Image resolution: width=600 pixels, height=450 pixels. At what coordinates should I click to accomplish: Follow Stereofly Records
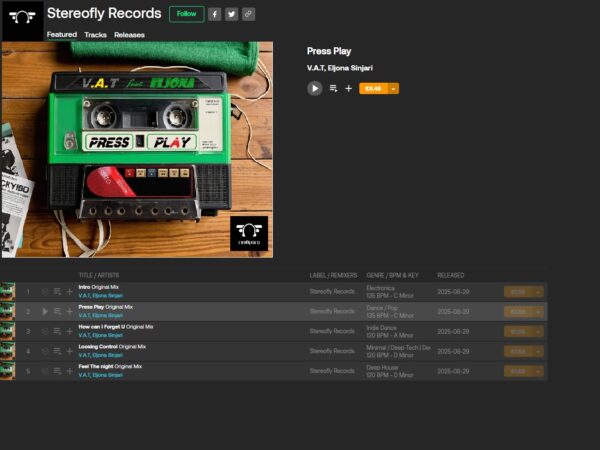click(186, 14)
